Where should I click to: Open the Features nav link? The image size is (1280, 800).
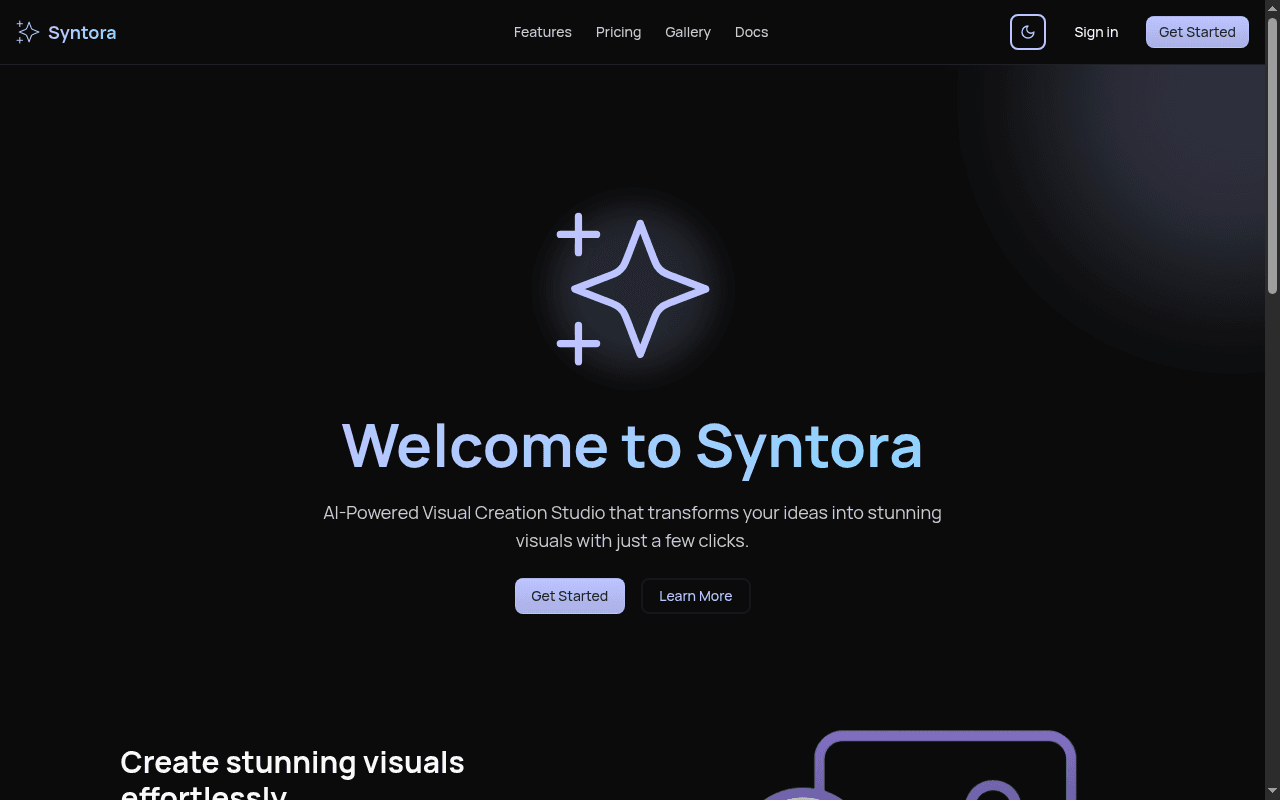[x=543, y=32]
